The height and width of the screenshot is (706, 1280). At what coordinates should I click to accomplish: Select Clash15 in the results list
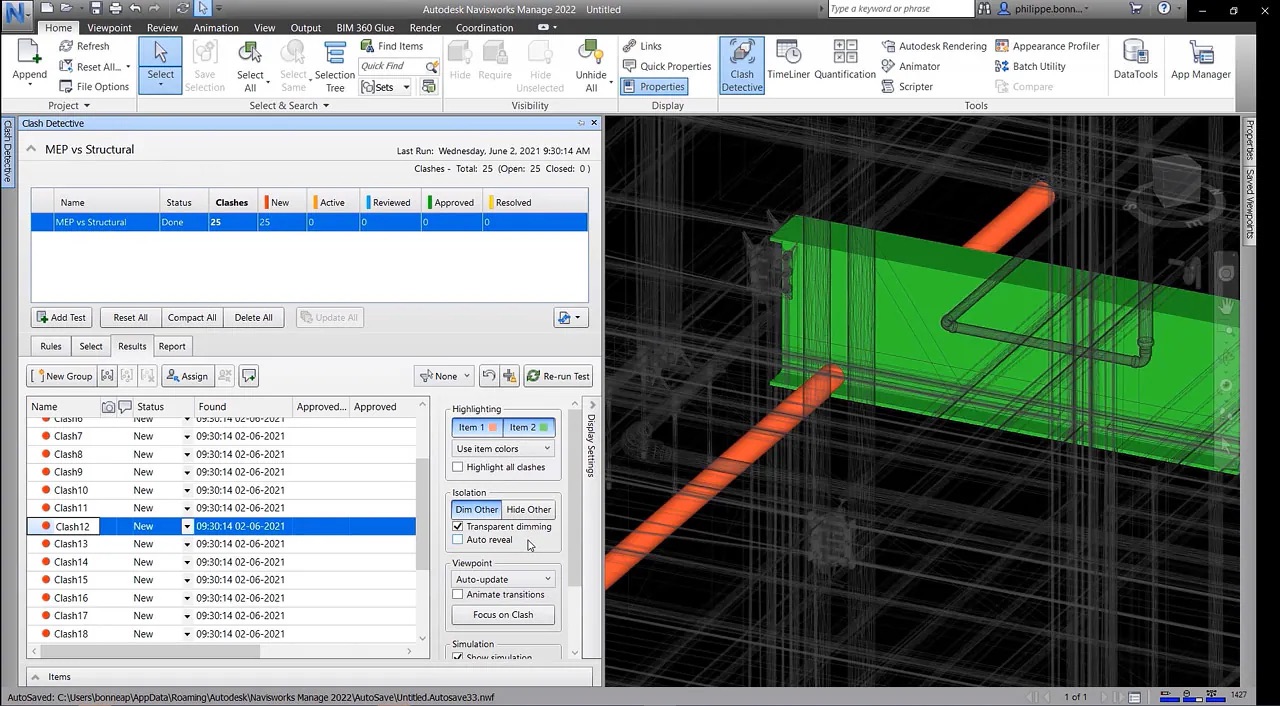70,579
